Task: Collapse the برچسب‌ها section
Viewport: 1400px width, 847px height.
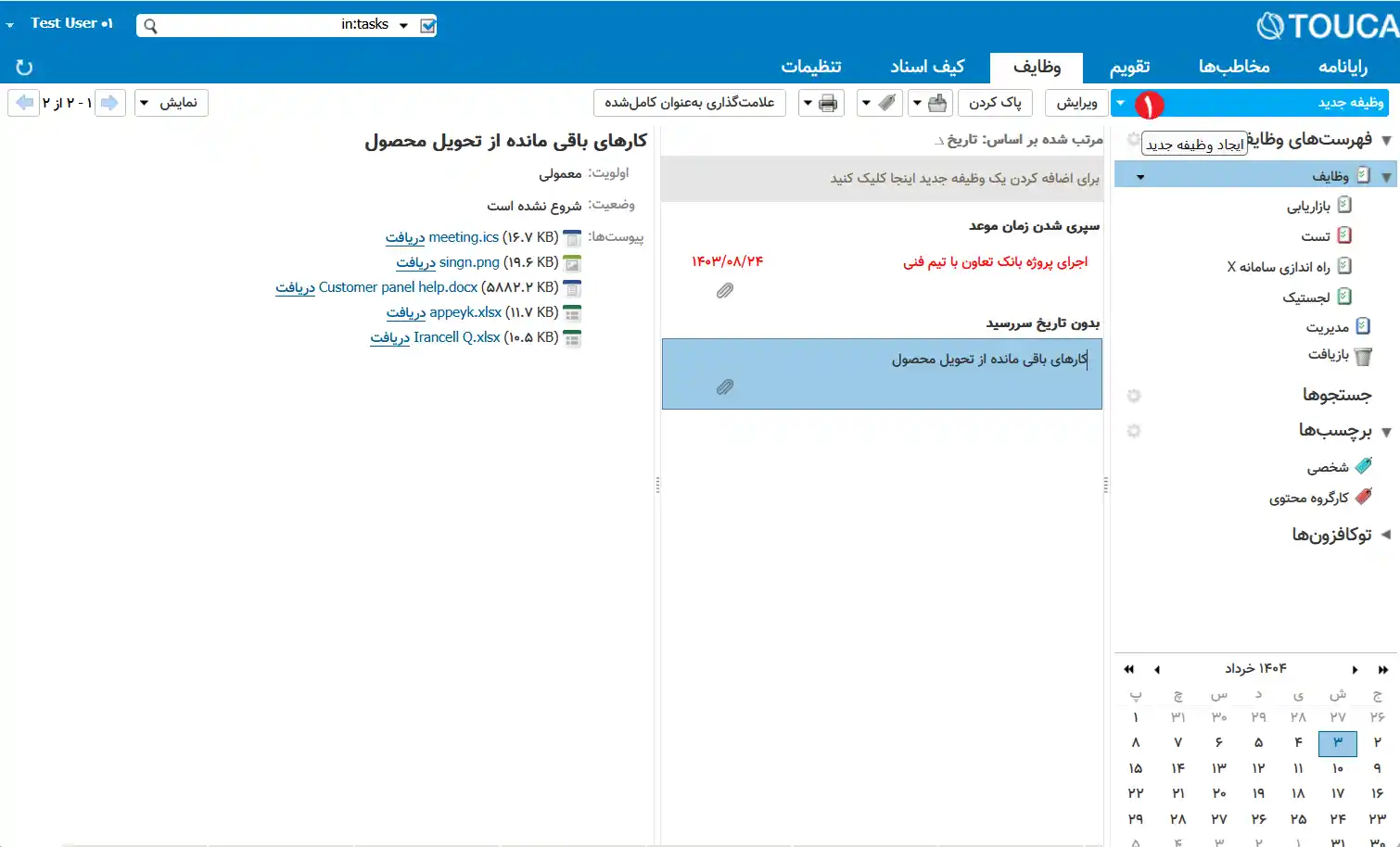Action: (x=1386, y=432)
